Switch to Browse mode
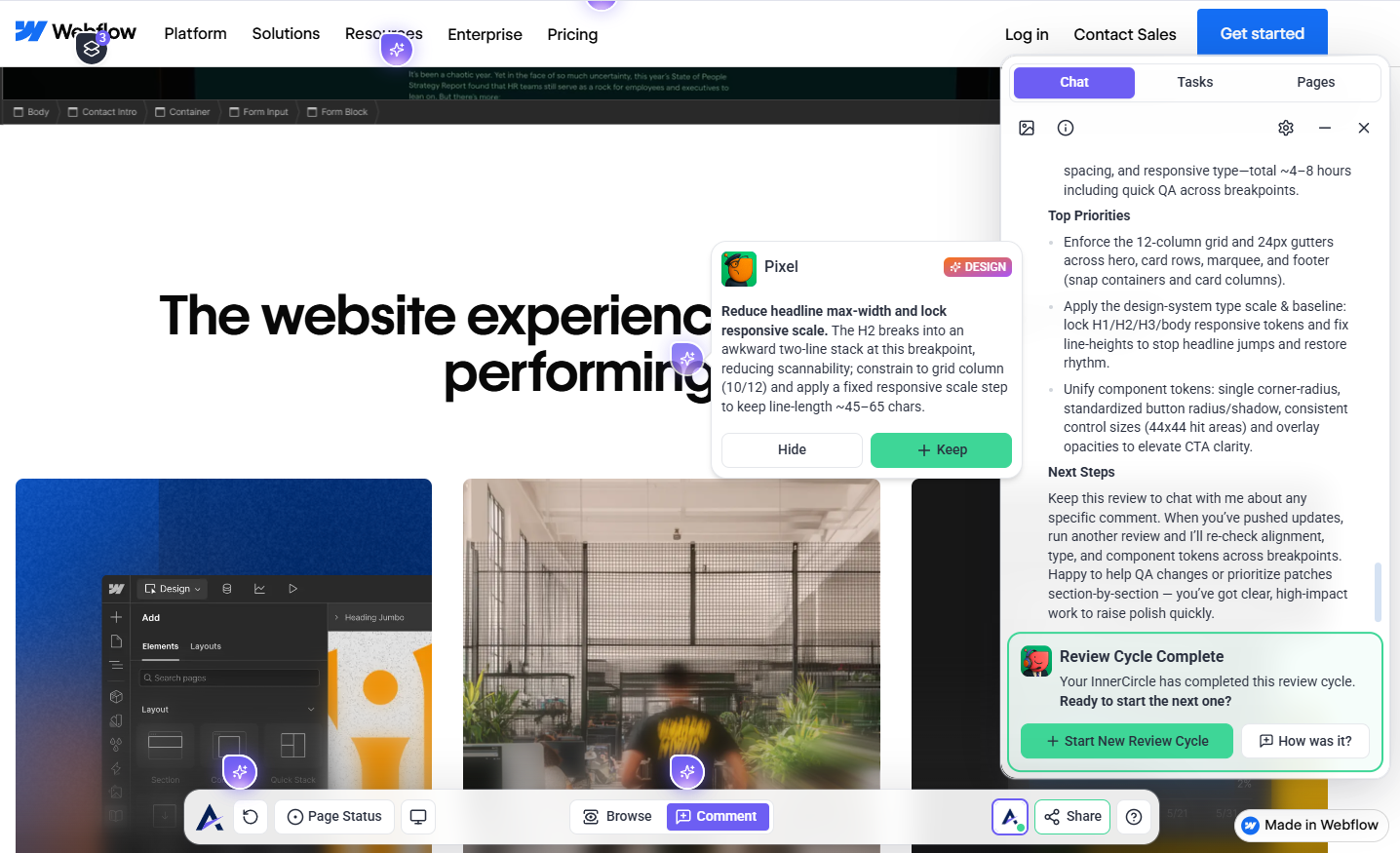The width and height of the screenshot is (1400, 853). click(x=617, y=817)
